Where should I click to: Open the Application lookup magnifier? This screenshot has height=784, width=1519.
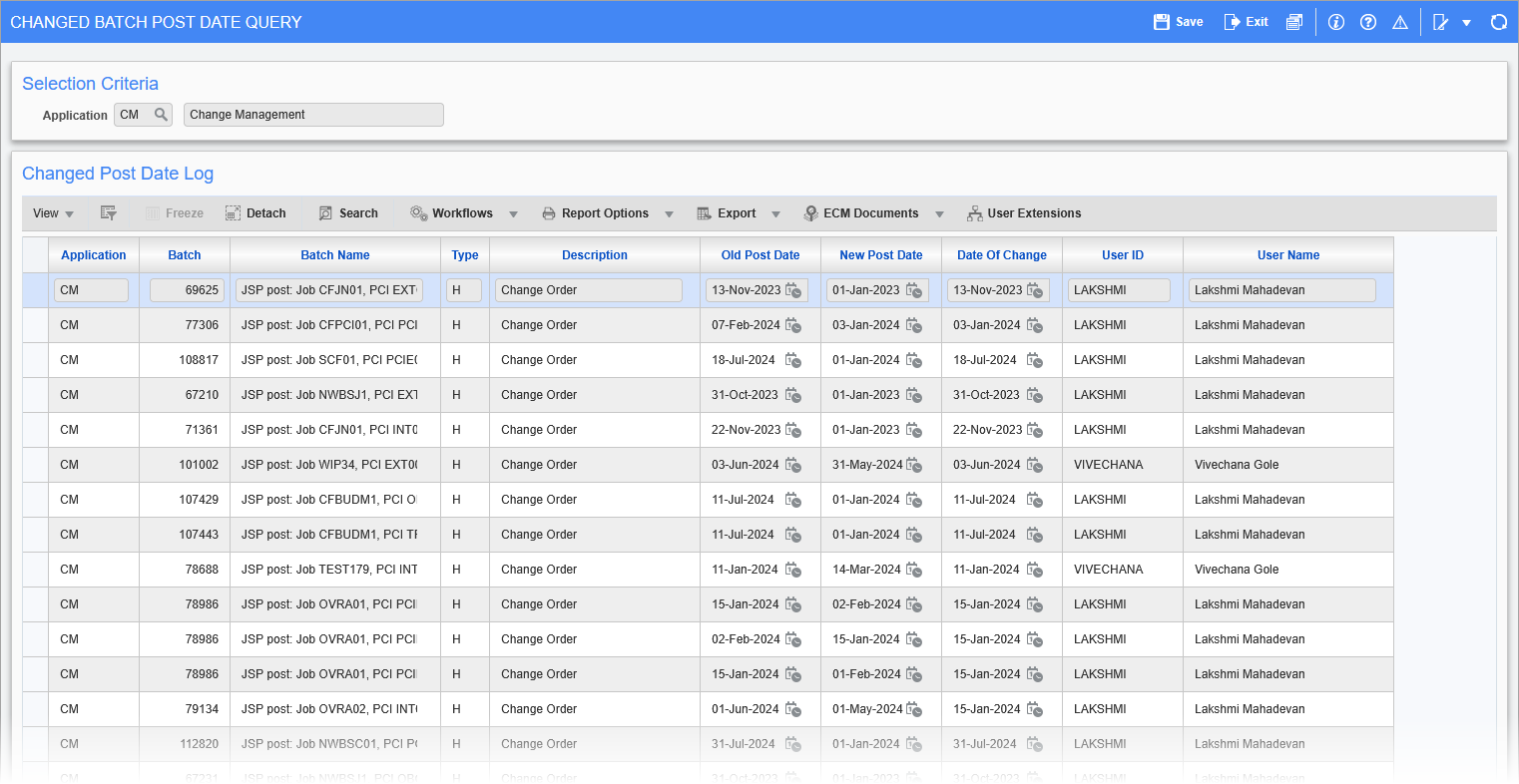point(161,114)
